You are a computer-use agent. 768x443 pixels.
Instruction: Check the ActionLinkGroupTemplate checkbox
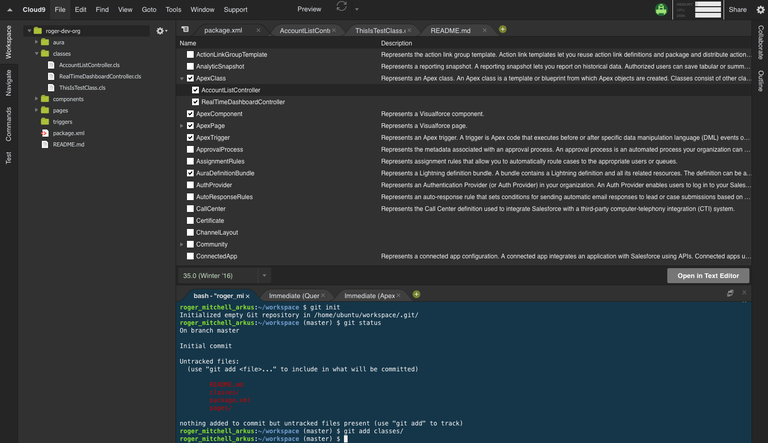click(190, 54)
